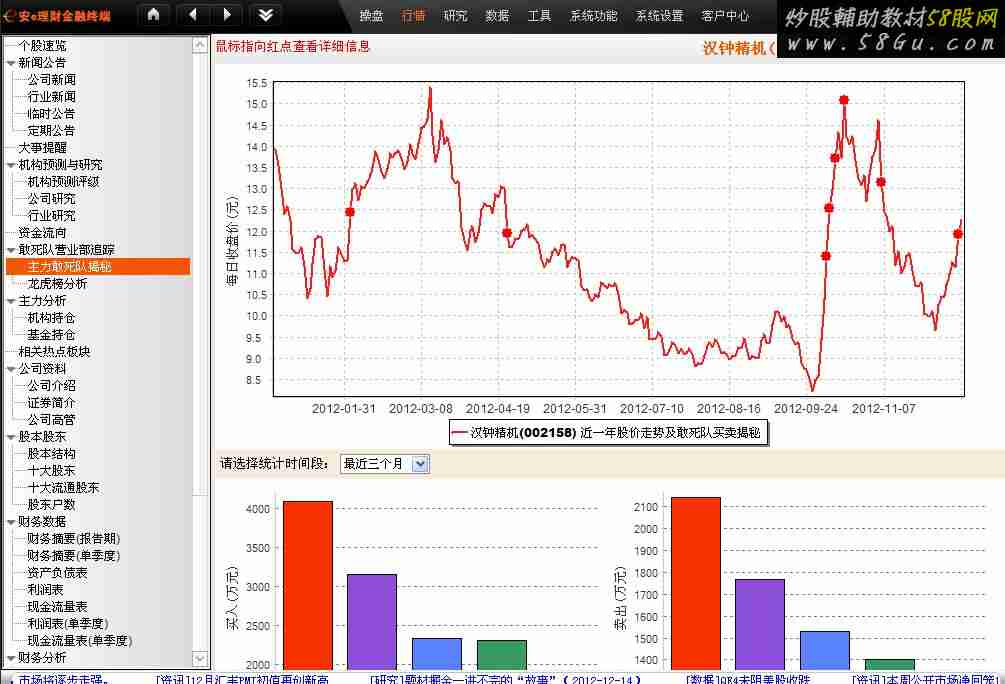The height and width of the screenshot is (684, 1005).
Task: Select 大事提醒 in sidebar
Action: (42, 147)
